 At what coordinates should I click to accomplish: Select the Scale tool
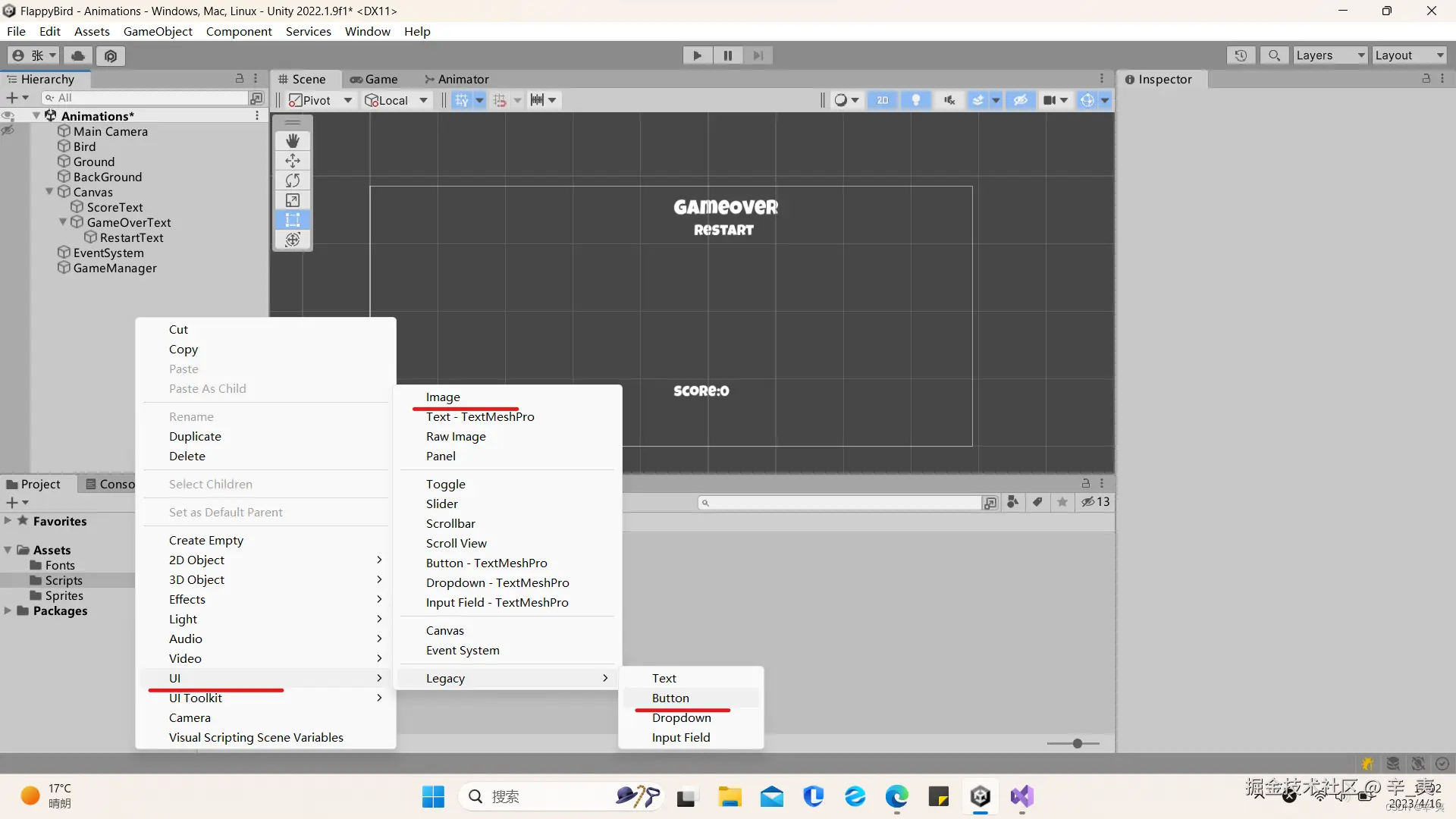point(293,200)
